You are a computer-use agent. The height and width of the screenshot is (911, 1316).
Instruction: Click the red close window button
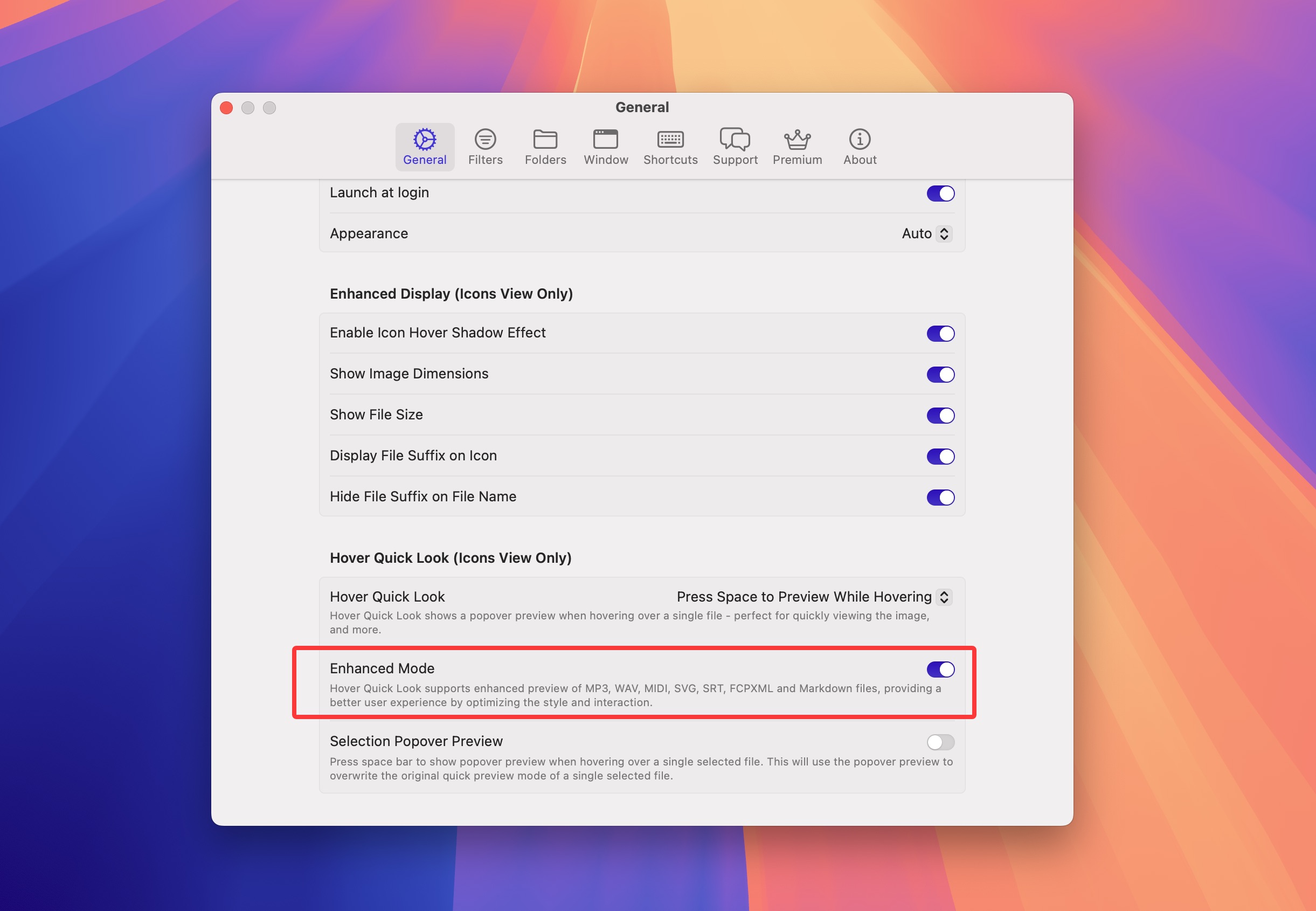pos(226,108)
